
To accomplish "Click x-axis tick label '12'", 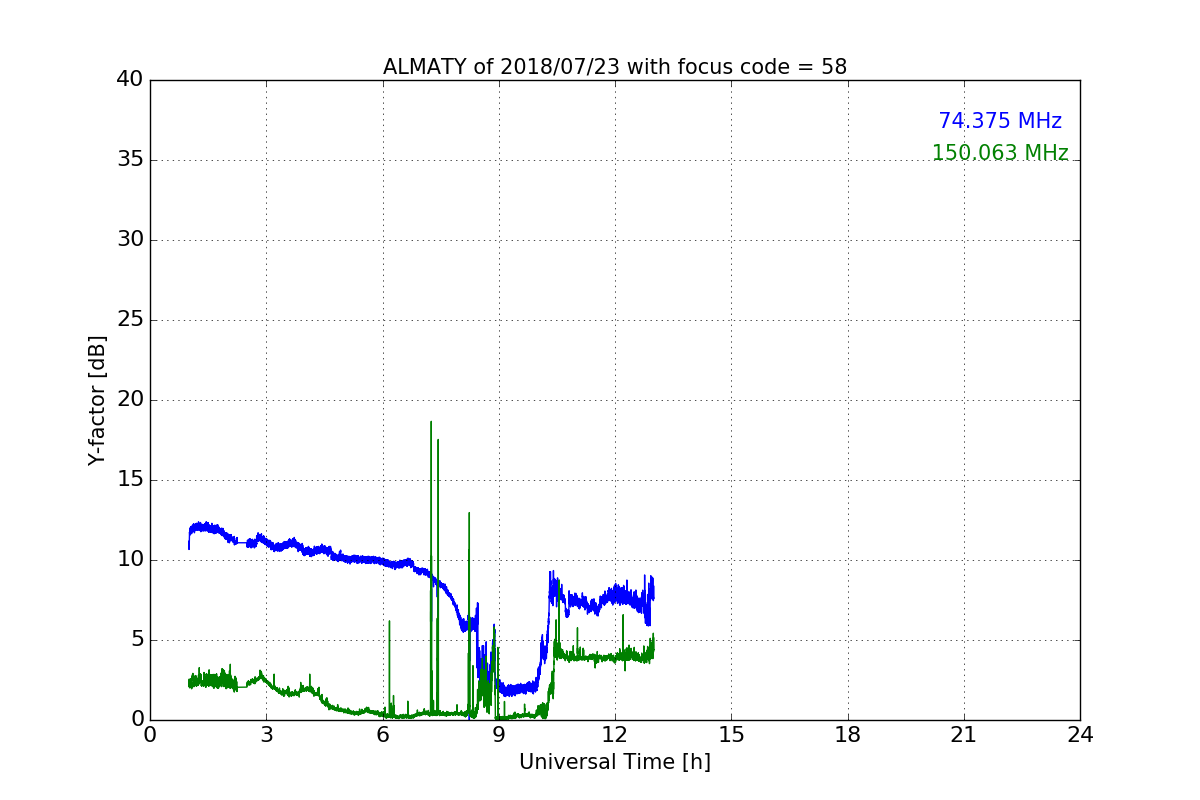I will pyautogui.click(x=615, y=735).
